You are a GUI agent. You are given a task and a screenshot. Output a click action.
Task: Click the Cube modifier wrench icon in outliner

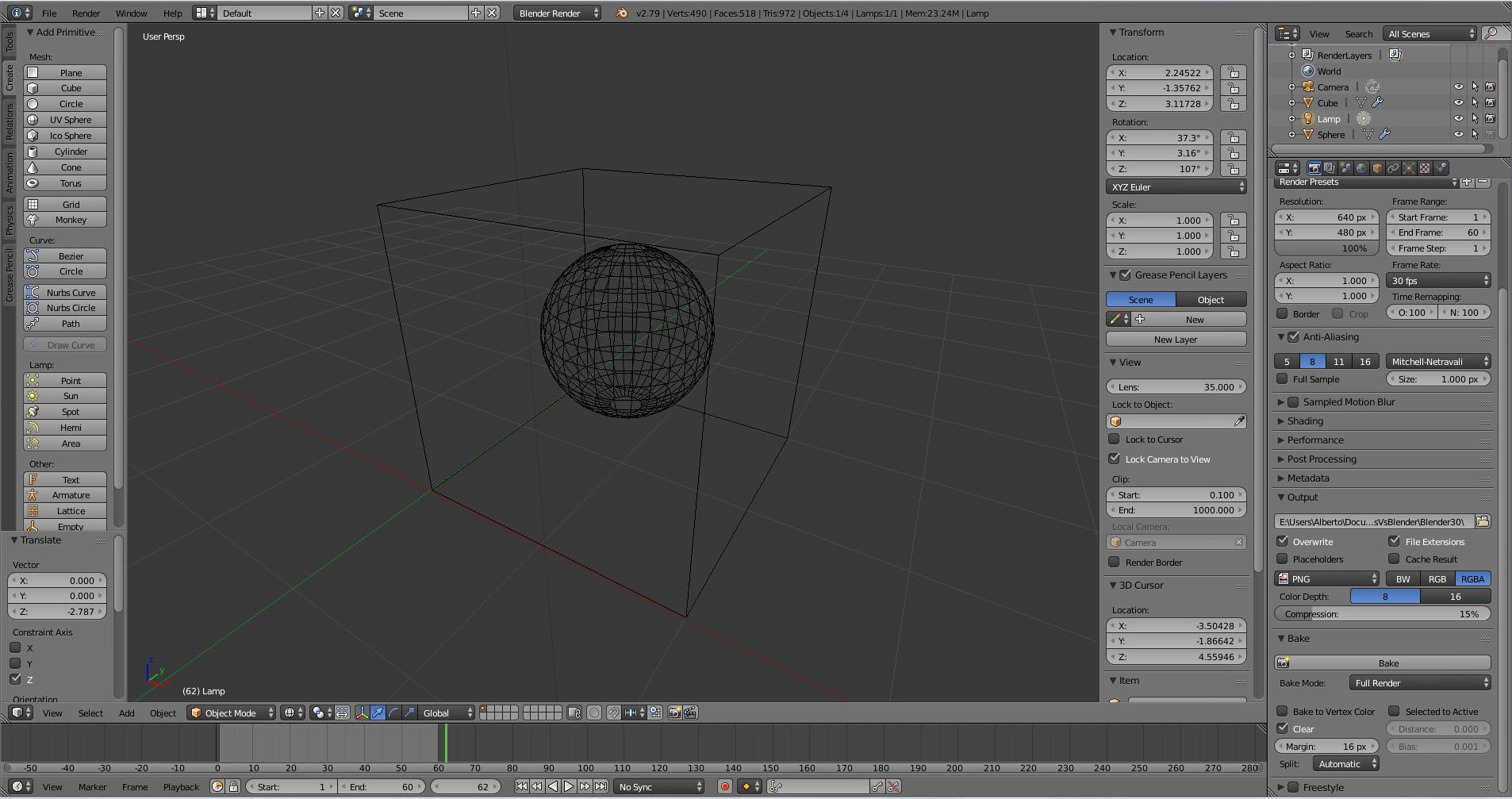pos(1377,102)
